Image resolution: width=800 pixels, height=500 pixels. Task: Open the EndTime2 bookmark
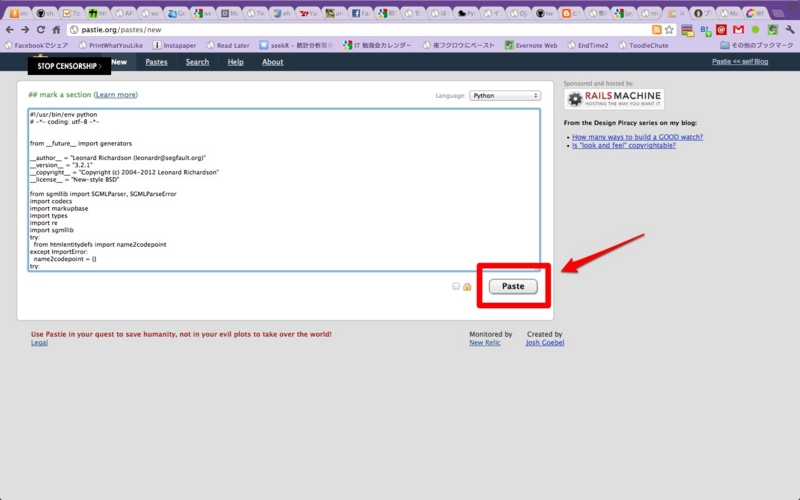tap(588, 45)
